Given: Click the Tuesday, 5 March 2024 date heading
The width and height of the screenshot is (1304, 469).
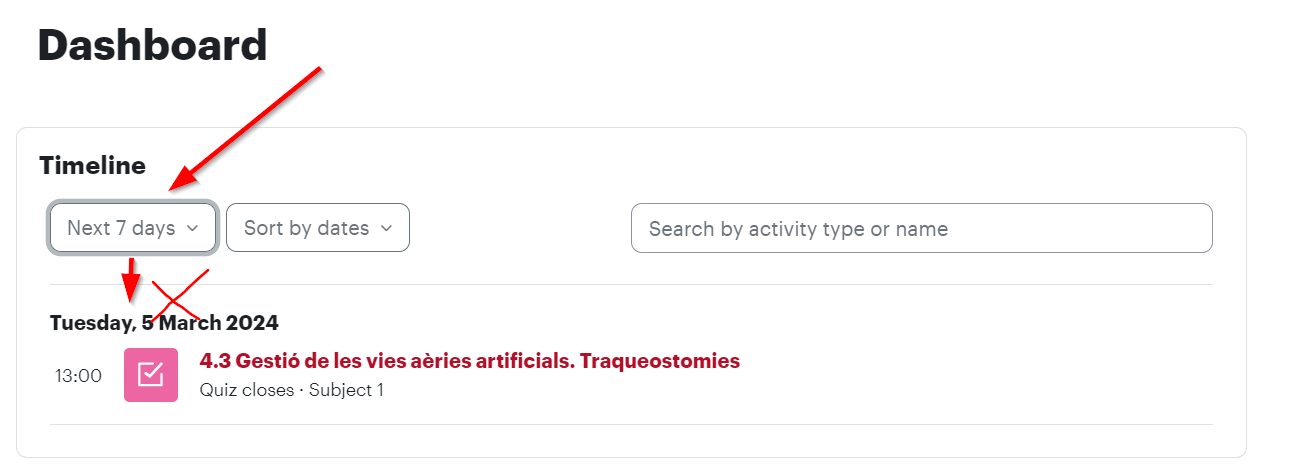Looking at the screenshot, I should (164, 323).
